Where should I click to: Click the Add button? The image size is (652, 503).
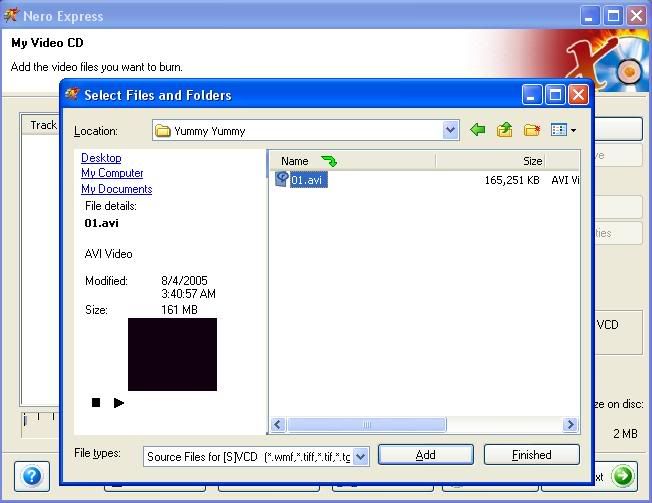(x=426, y=455)
